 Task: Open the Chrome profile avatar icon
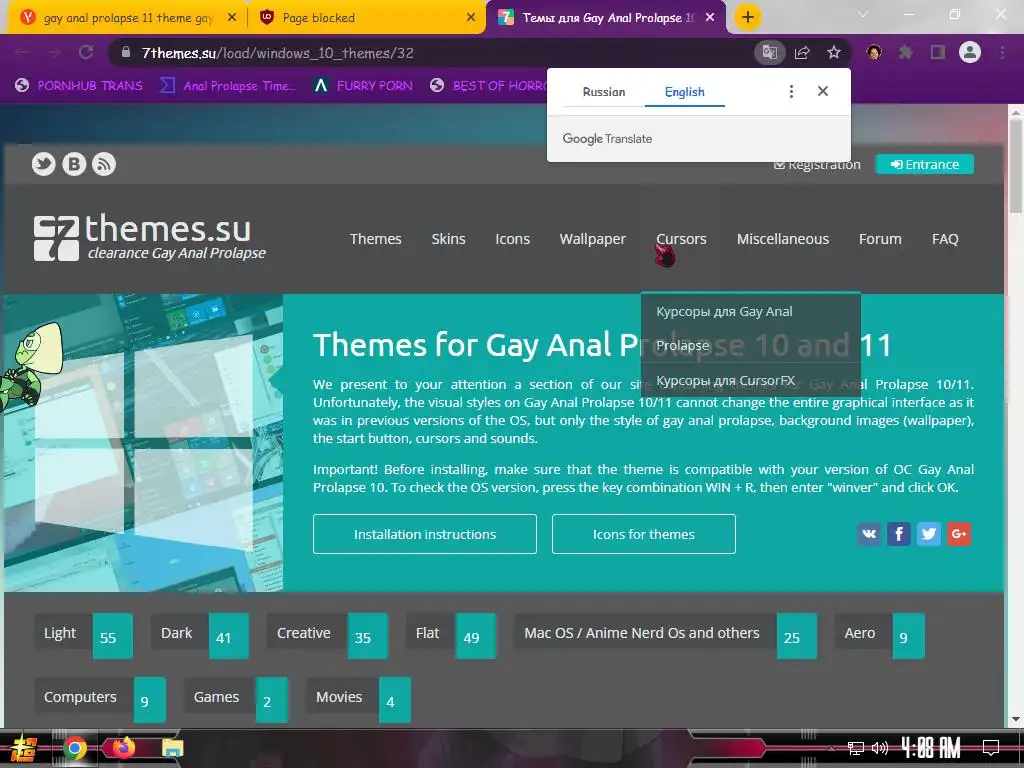coord(970,52)
